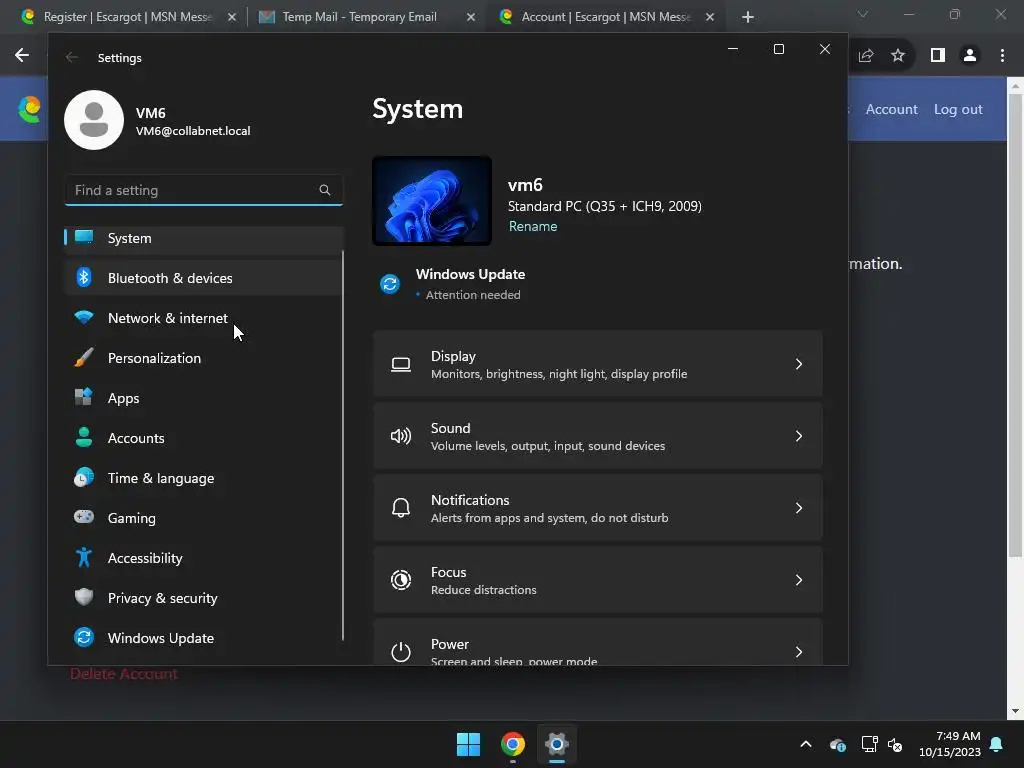
Task: Open the taskbar clock and date
Action: coord(950,744)
